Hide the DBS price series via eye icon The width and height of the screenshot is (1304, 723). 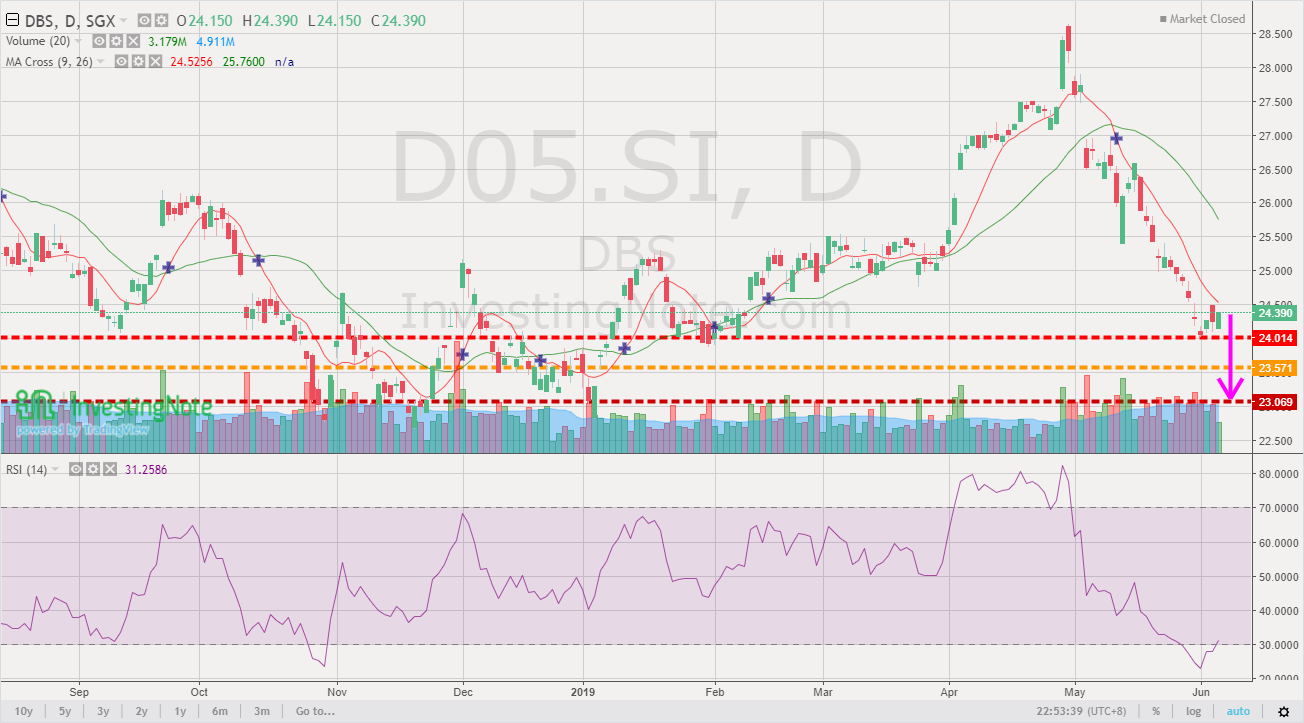[x=143, y=20]
